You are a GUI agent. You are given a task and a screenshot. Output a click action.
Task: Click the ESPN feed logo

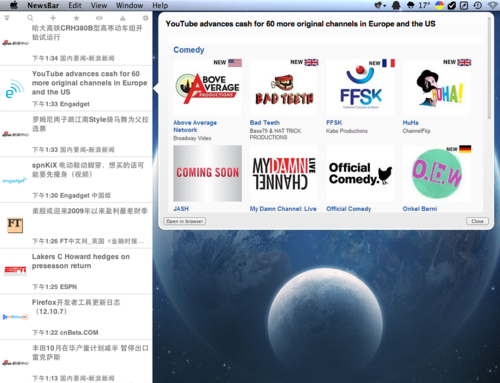[15, 271]
